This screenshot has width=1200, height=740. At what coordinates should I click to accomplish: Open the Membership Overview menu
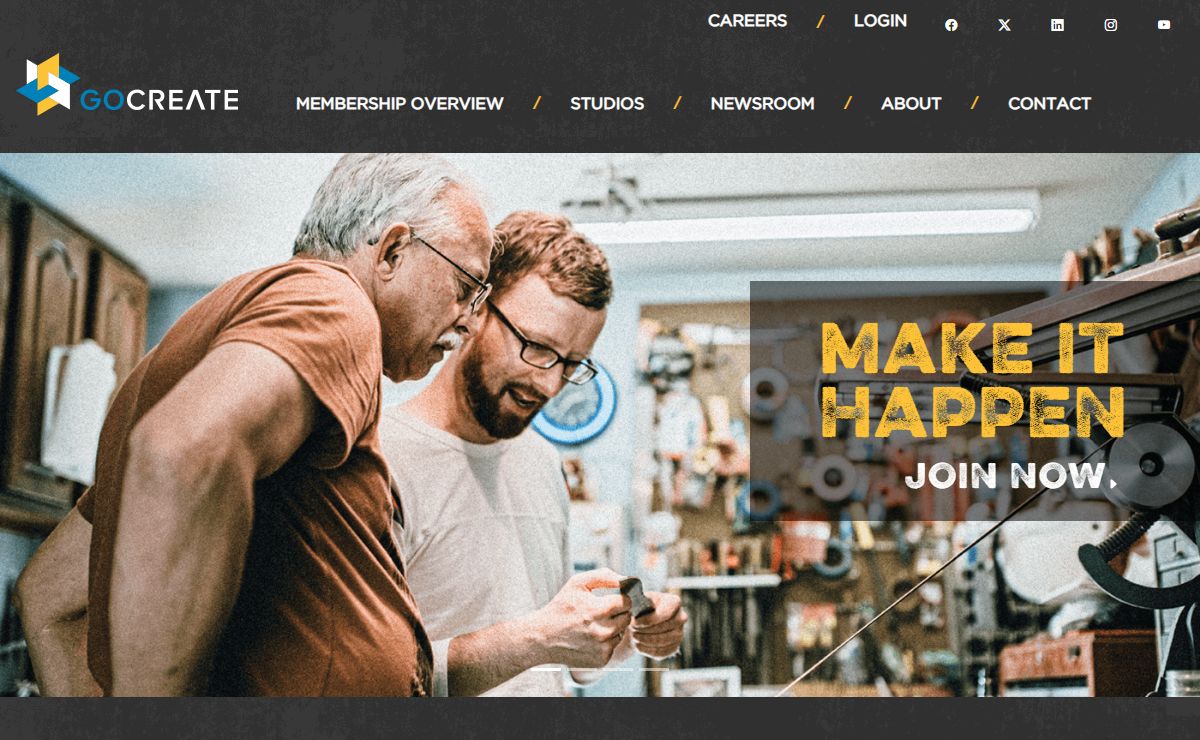tap(400, 103)
